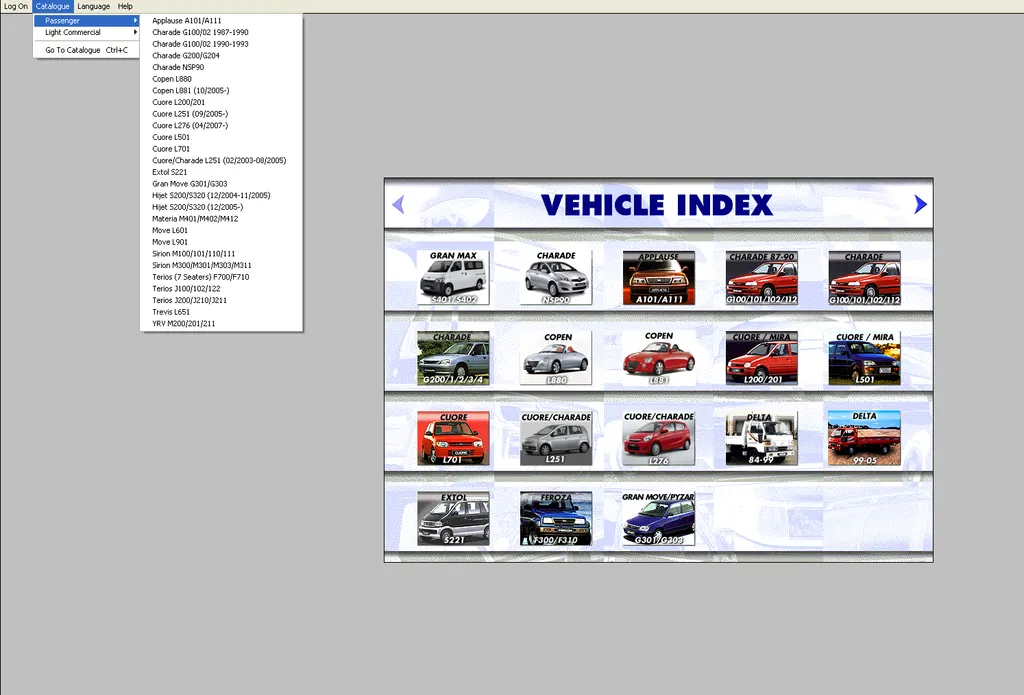The height and width of the screenshot is (695, 1024).
Task: Select Cuore/Charade L251 (02/2003-08/2005) menu entry
Action: click(221, 161)
